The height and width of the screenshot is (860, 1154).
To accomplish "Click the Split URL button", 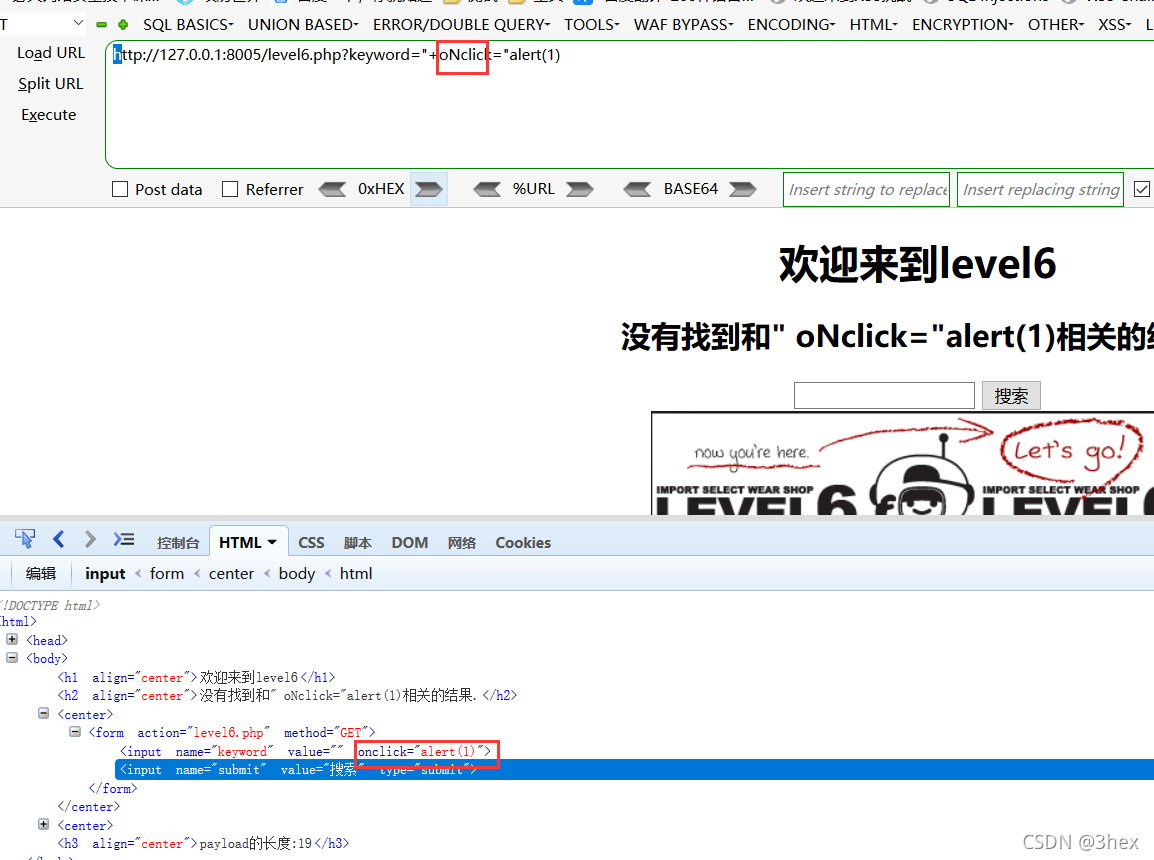I will 51,84.
